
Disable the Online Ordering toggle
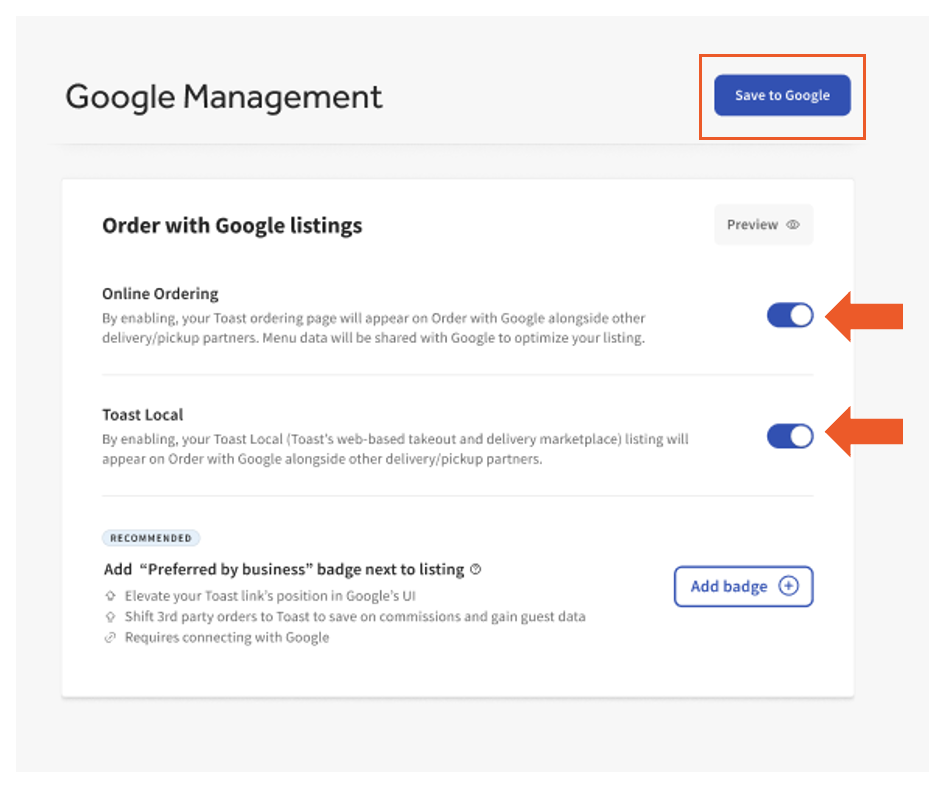pos(790,316)
